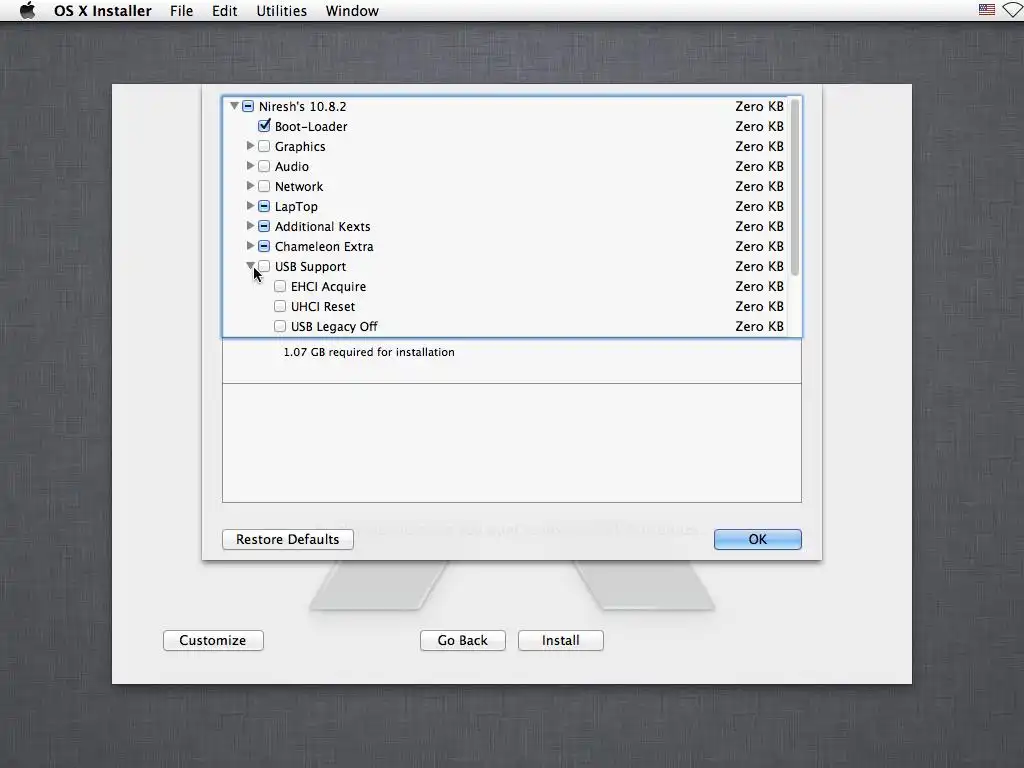Select the USB Legacy Off row label
This screenshot has width=1024, height=768.
(x=334, y=327)
